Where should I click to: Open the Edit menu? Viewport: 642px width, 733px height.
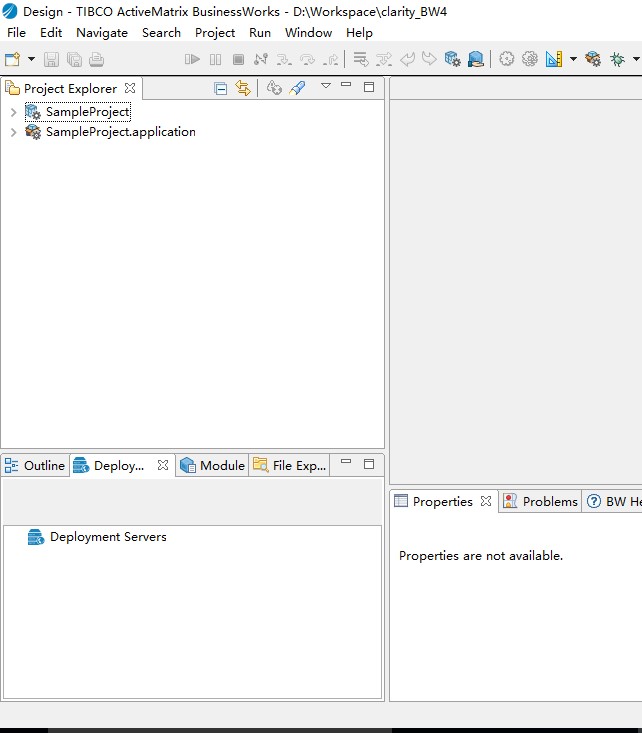pos(51,33)
